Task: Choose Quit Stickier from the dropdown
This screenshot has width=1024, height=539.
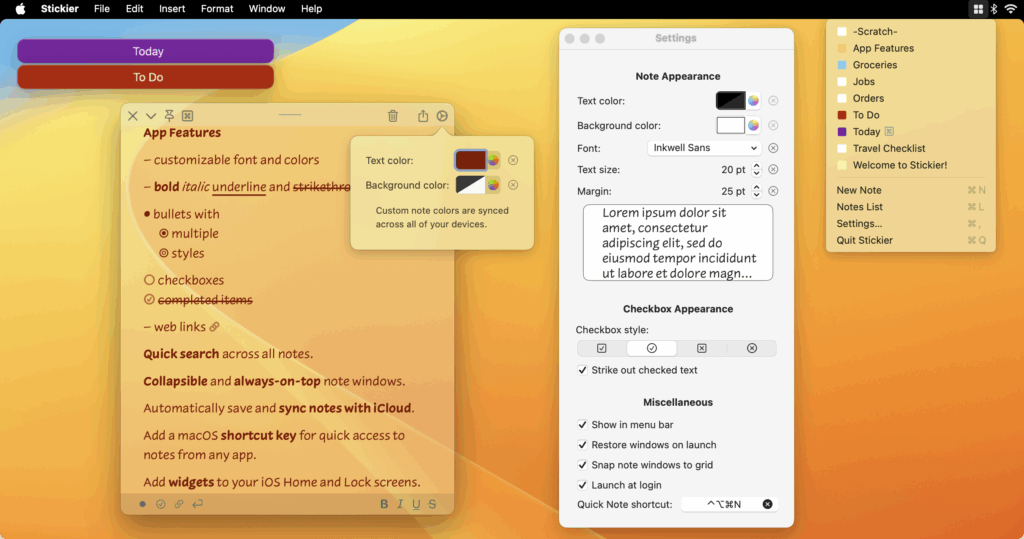Action: pyautogui.click(x=911, y=240)
